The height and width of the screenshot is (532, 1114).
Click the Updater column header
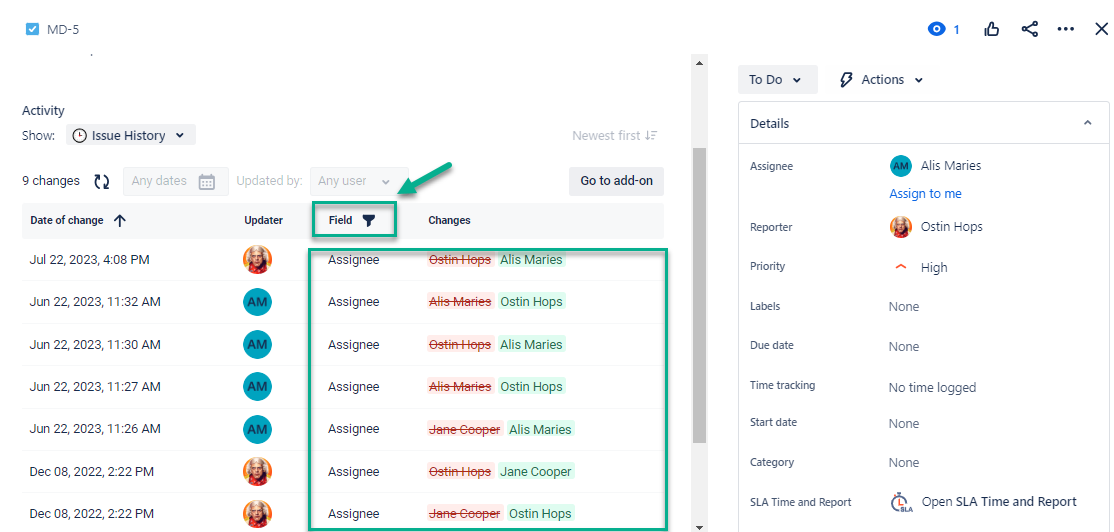point(264,220)
